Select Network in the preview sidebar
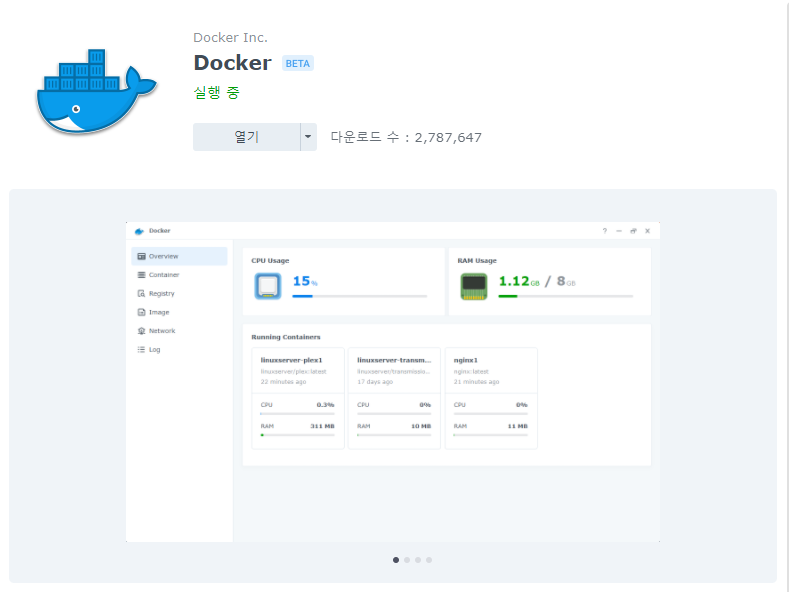789x592 pixels. (179, 331)
